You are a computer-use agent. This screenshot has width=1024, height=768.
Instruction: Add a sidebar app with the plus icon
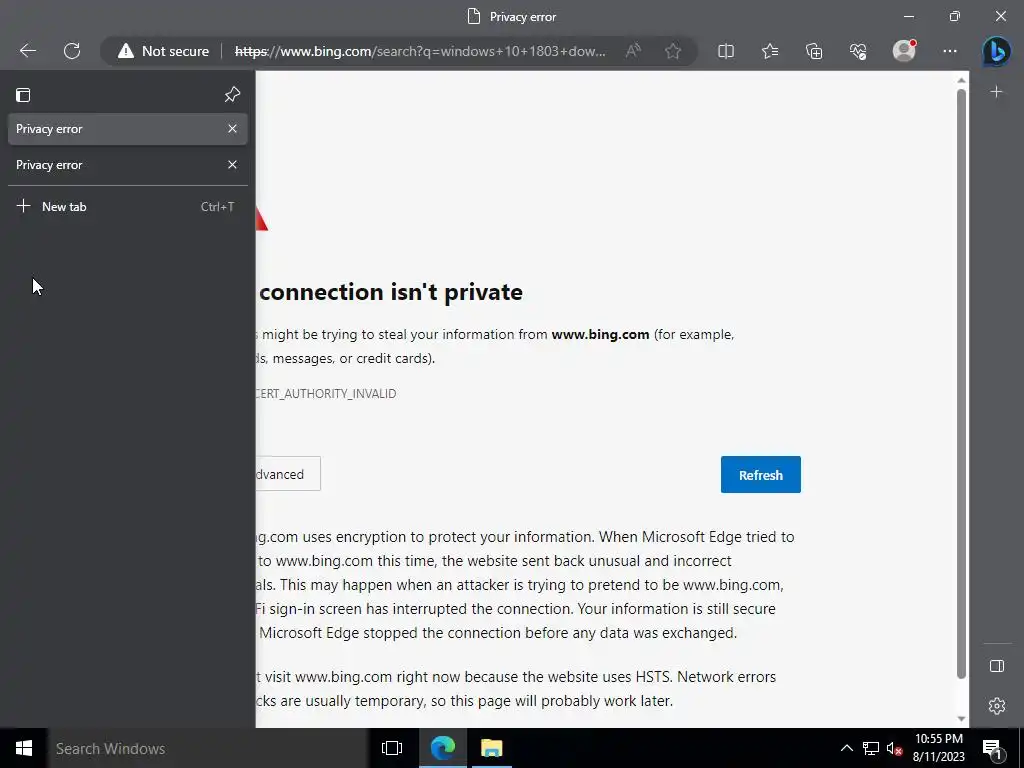(997, 92)
